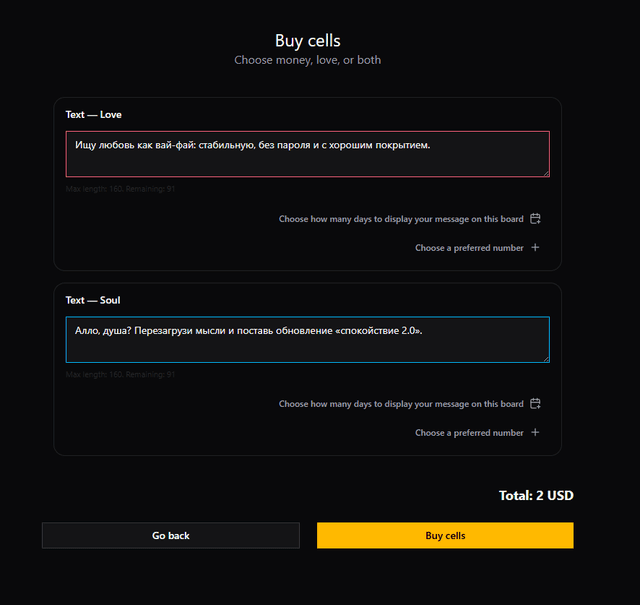Screen dimensions: 640x605
Task: Expand 'Choose a preferred number' text under Love
Action: click(x=469, y=248)
